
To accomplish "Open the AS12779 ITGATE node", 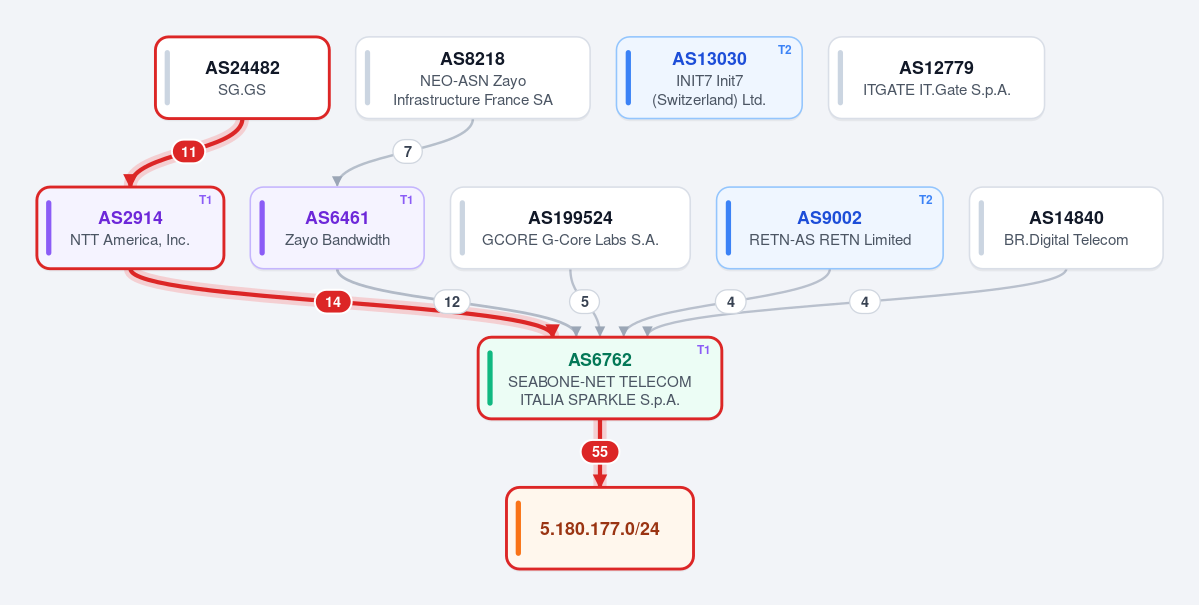I will tap(937, 78).
